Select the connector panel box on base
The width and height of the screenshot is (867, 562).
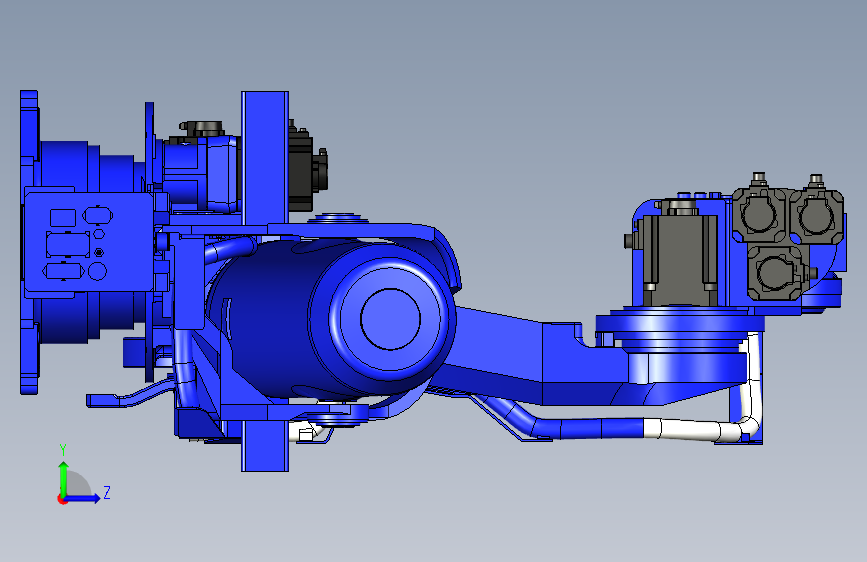click(x=90, y=243)
